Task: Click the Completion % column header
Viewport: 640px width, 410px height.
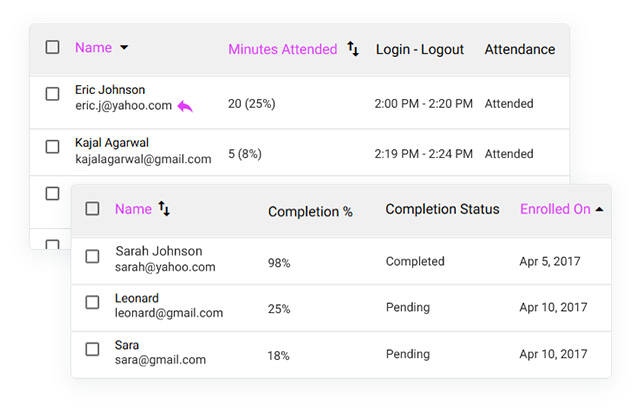Action: pyautogui.click(x=310, y=212)
